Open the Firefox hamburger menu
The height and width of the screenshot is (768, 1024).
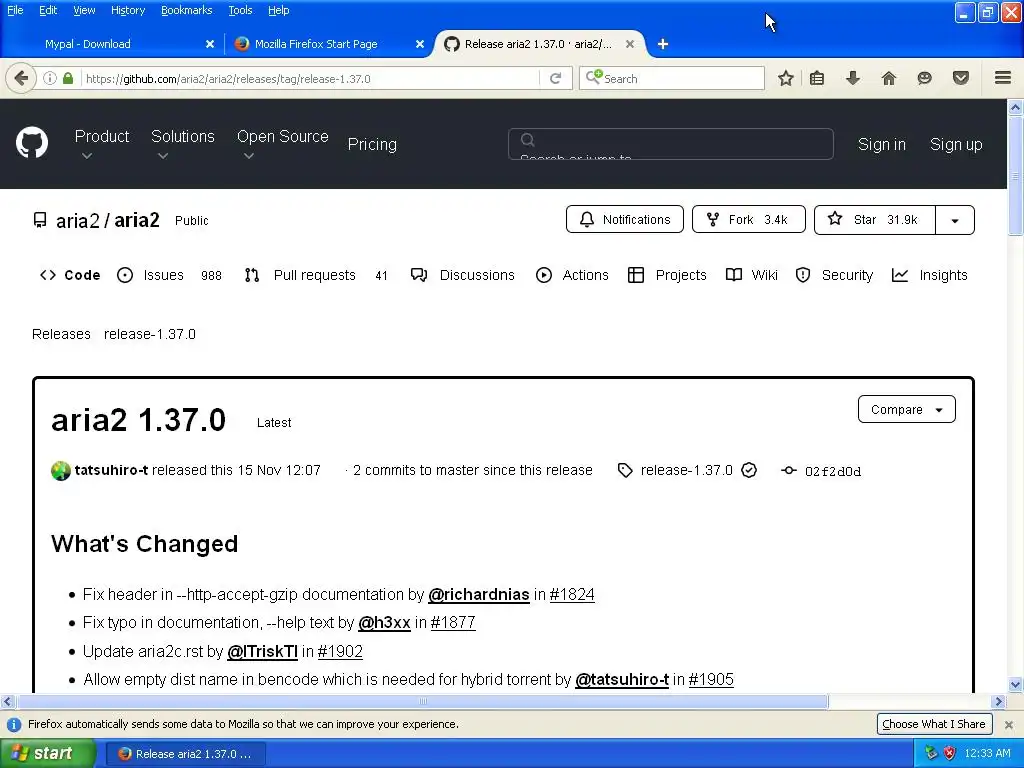(1003, 78)
